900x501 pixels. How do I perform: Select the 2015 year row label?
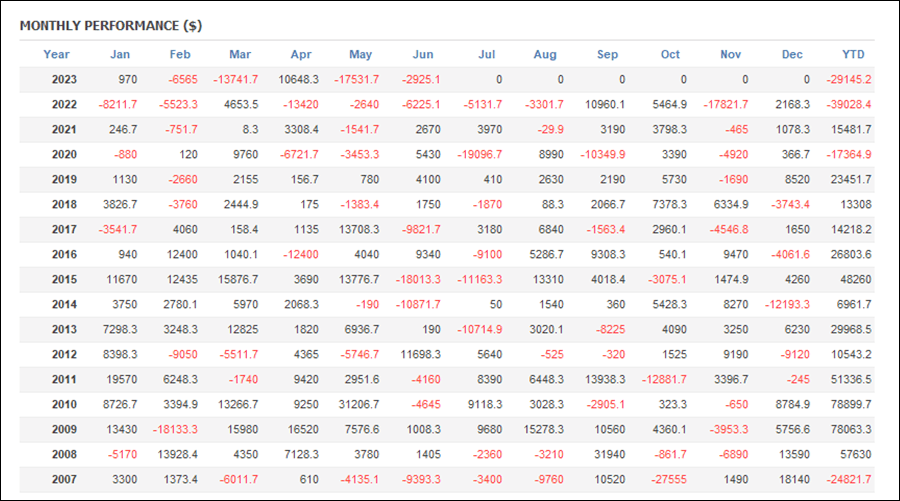tap(64, 279)
